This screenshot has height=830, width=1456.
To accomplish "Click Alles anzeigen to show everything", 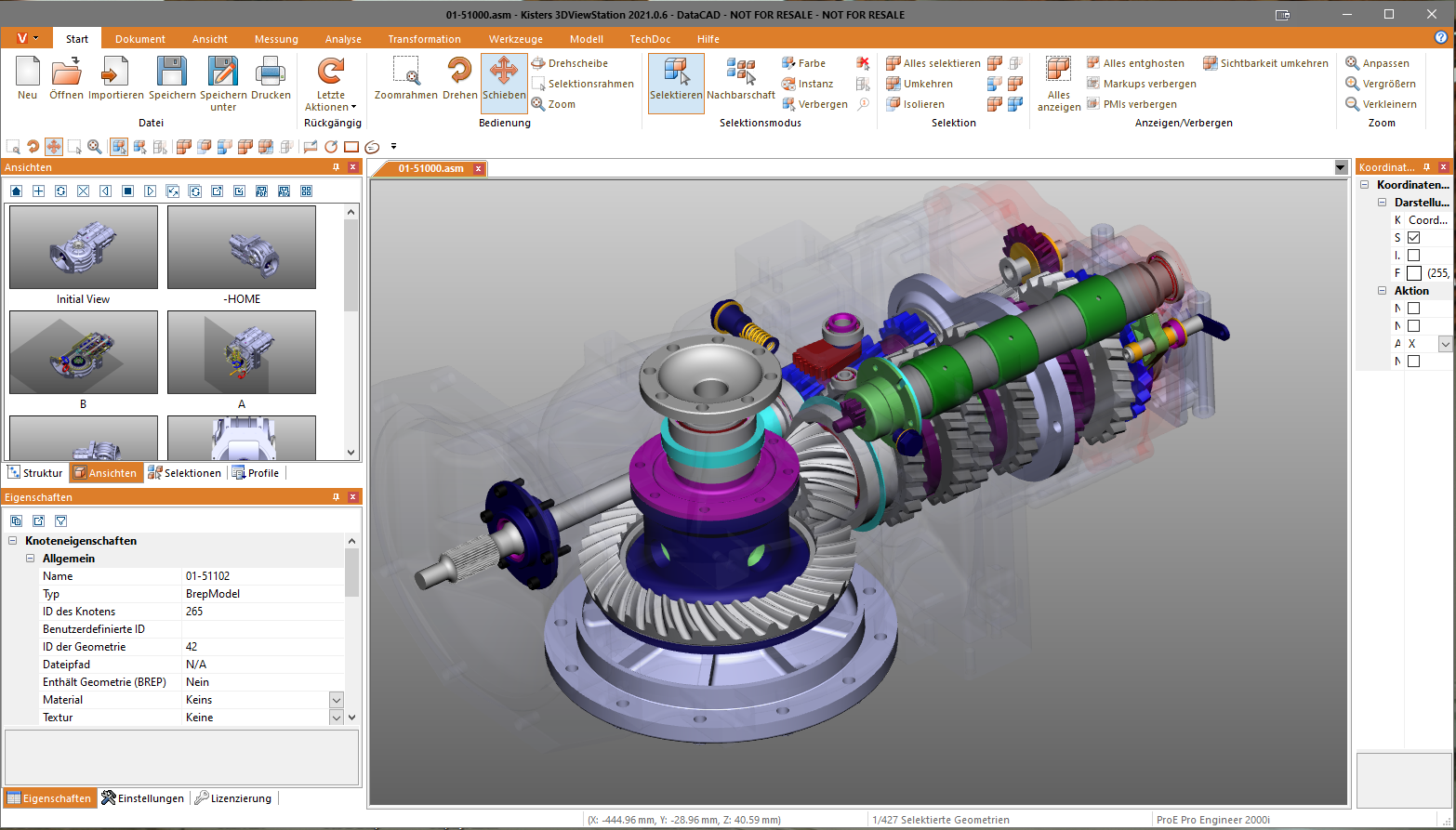I will pos(1058,84).
